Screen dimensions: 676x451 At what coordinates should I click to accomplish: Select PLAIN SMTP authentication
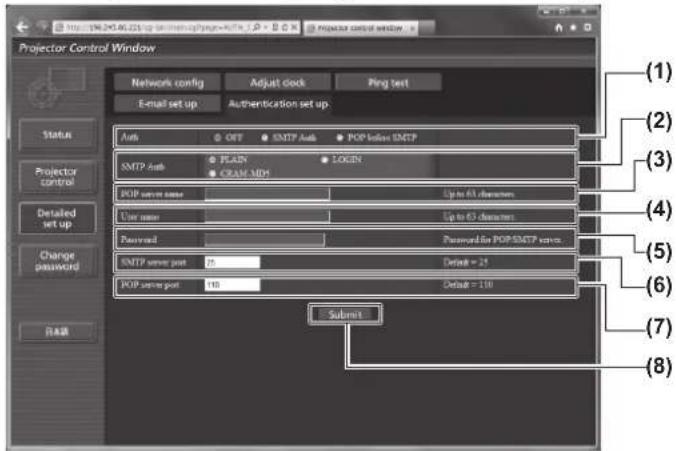(x=212, y=160)
